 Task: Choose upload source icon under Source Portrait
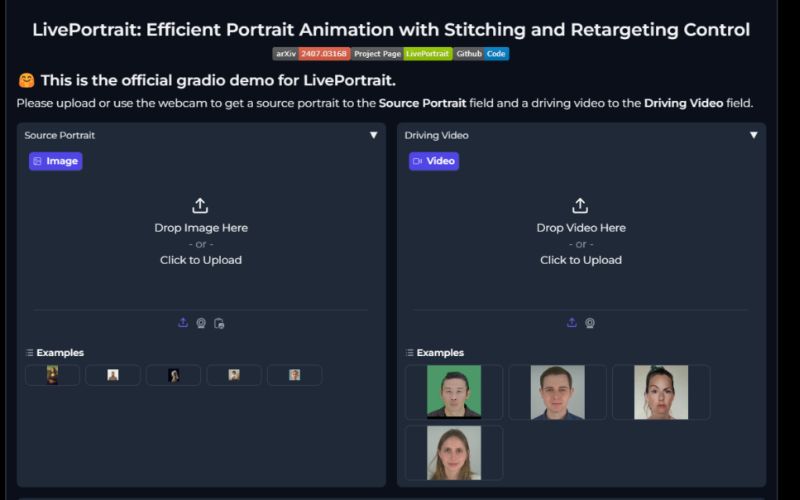pos(183,323)
